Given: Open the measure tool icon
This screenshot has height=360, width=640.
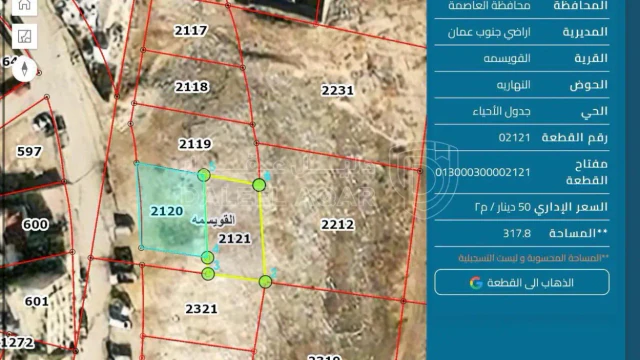Looking at the screenshot, I should 24,36.
